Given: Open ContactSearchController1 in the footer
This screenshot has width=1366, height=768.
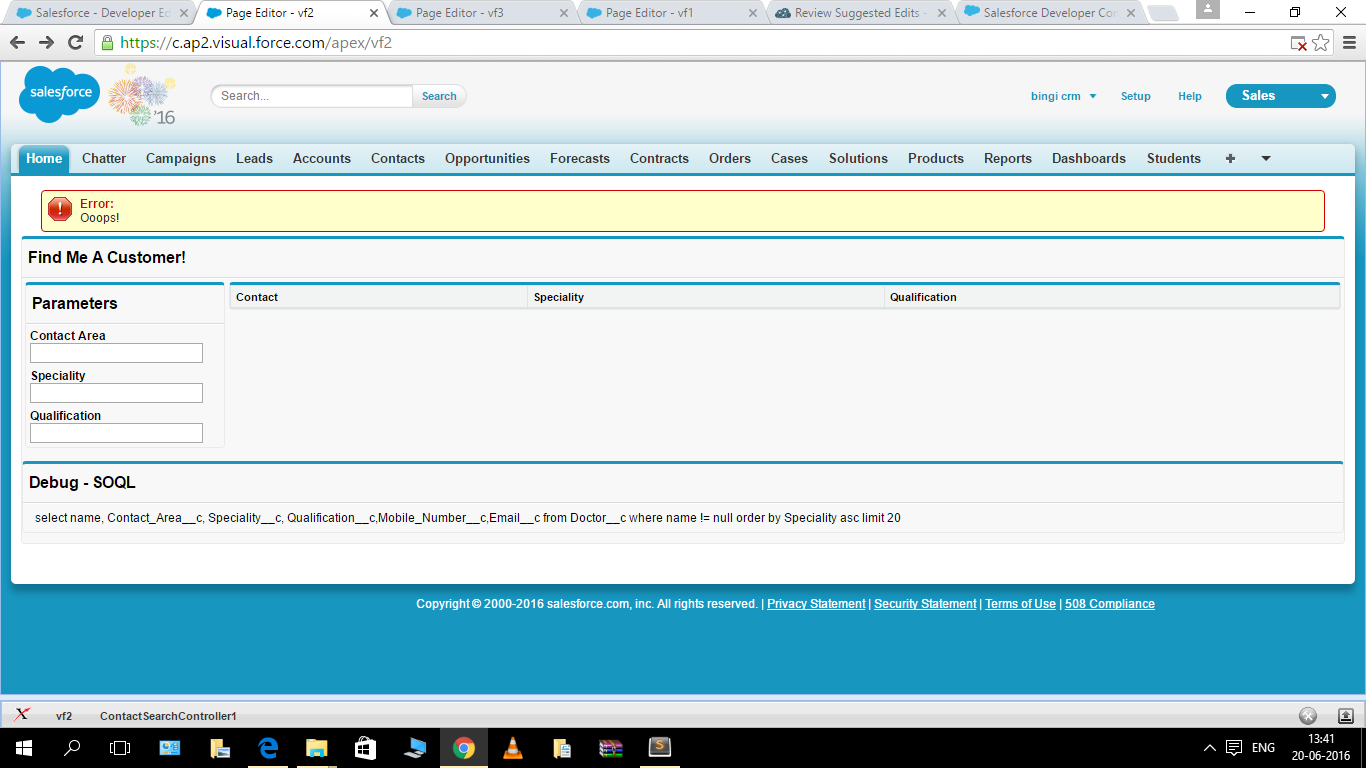Looking at the screenshot, I should 168,716.
